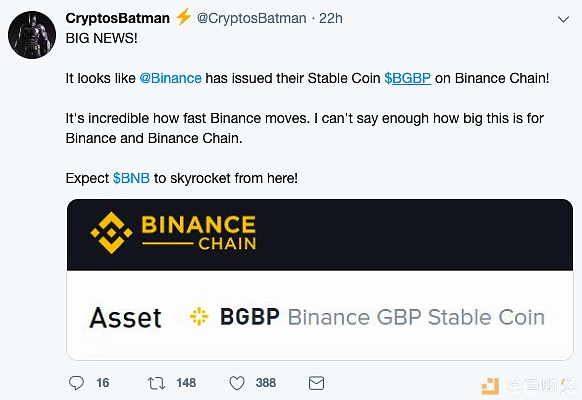
Task: Share the tweet via the envelope icon
Action: [316, 383]
